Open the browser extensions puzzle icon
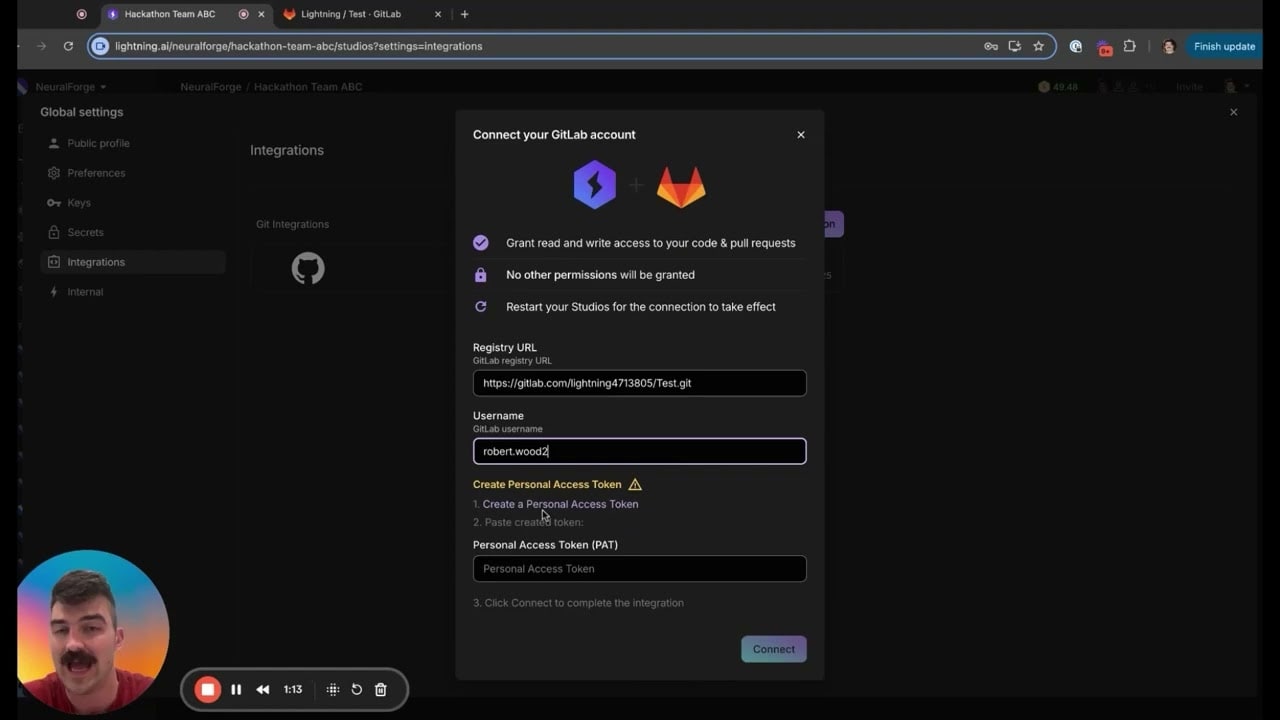Viewport: 1280px width, 720px height. (x=1129, y=46)
